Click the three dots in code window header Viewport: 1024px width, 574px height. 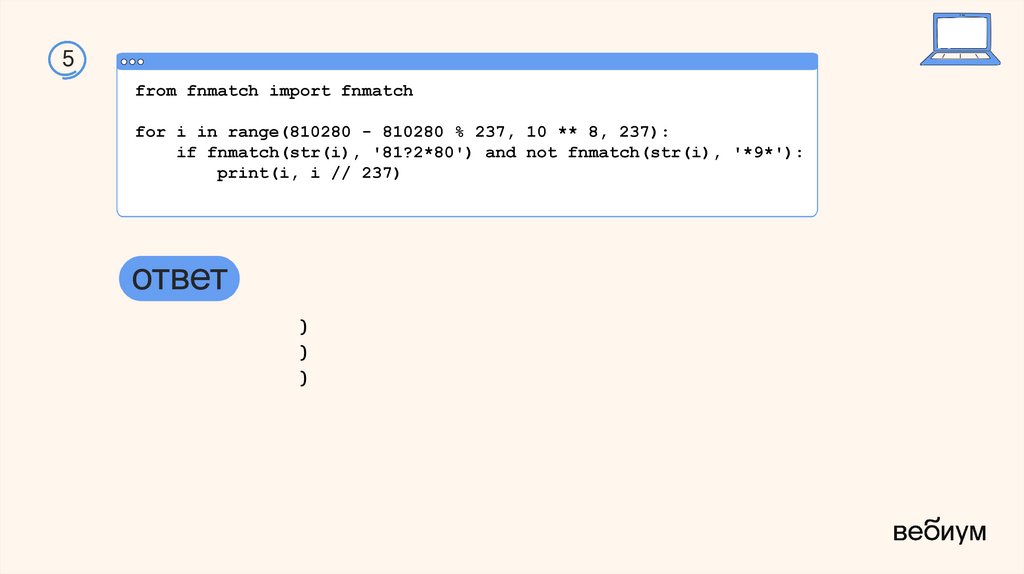coord(132,62)
